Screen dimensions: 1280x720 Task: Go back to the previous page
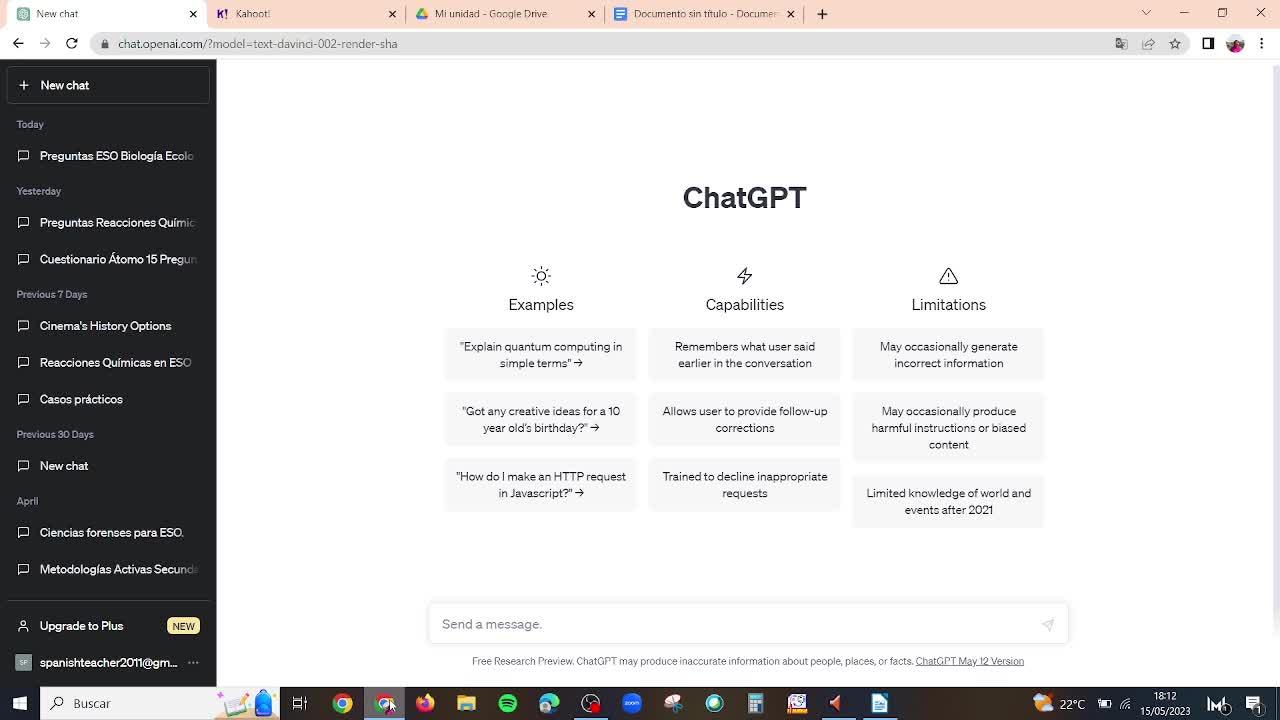tap(18, 44)
